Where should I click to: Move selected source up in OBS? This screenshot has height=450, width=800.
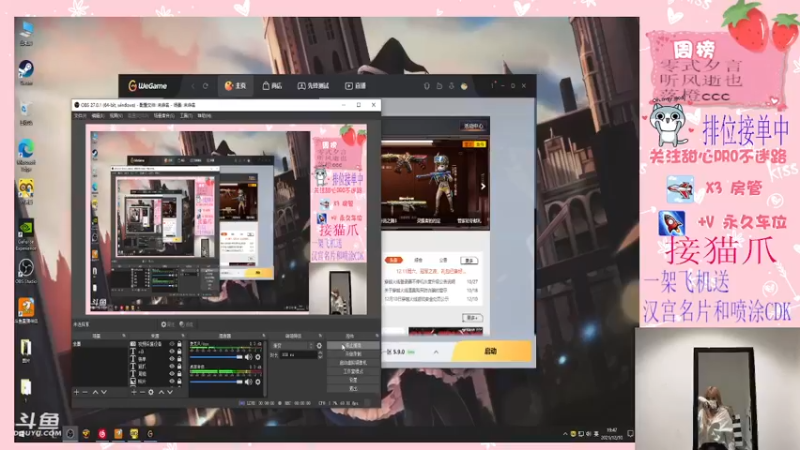coord(161,392)
